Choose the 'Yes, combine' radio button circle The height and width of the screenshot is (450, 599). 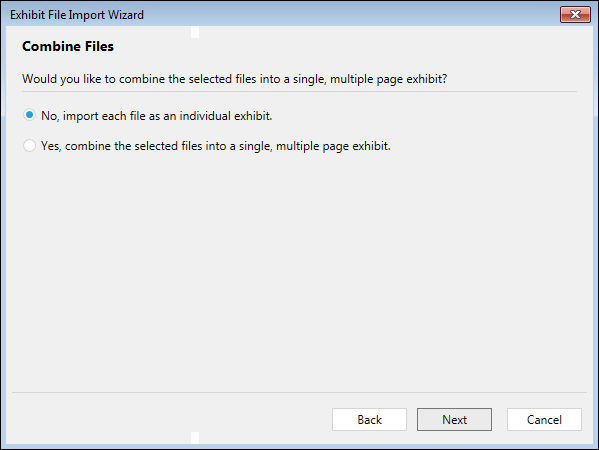pos(29,146)
